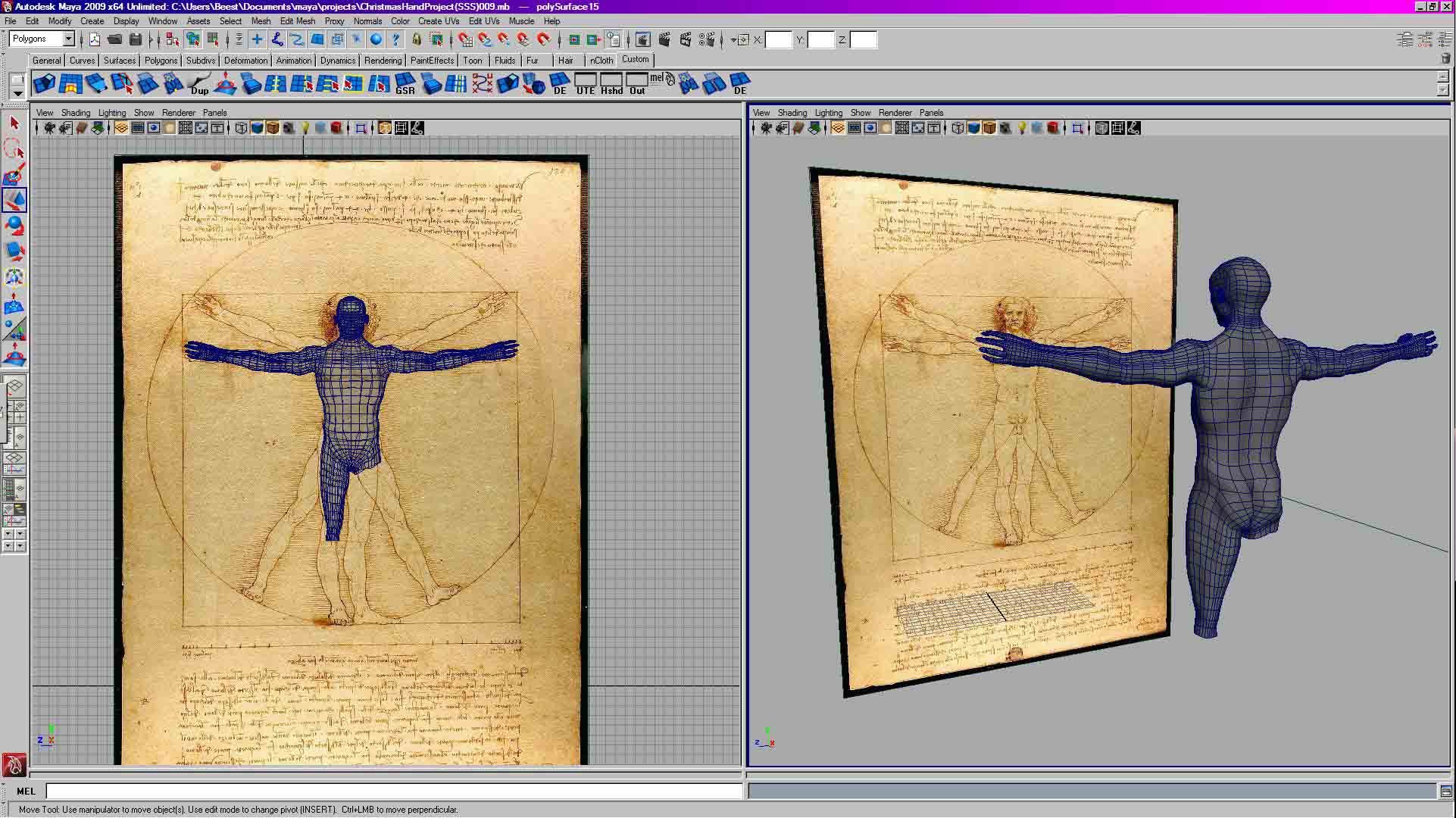1456x818 pixels.
Task: Toggle smooth shade all in the right viewport
Action: click(973, 128)
